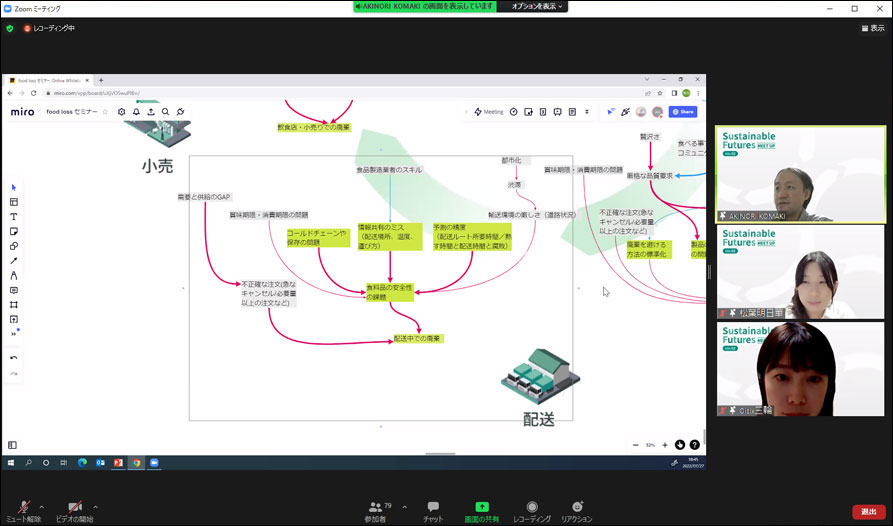Select 松葉明日華 video thumbnail
Image resolution: width=893 pixels, height=526 pixels.
click(x=800, y=272)
